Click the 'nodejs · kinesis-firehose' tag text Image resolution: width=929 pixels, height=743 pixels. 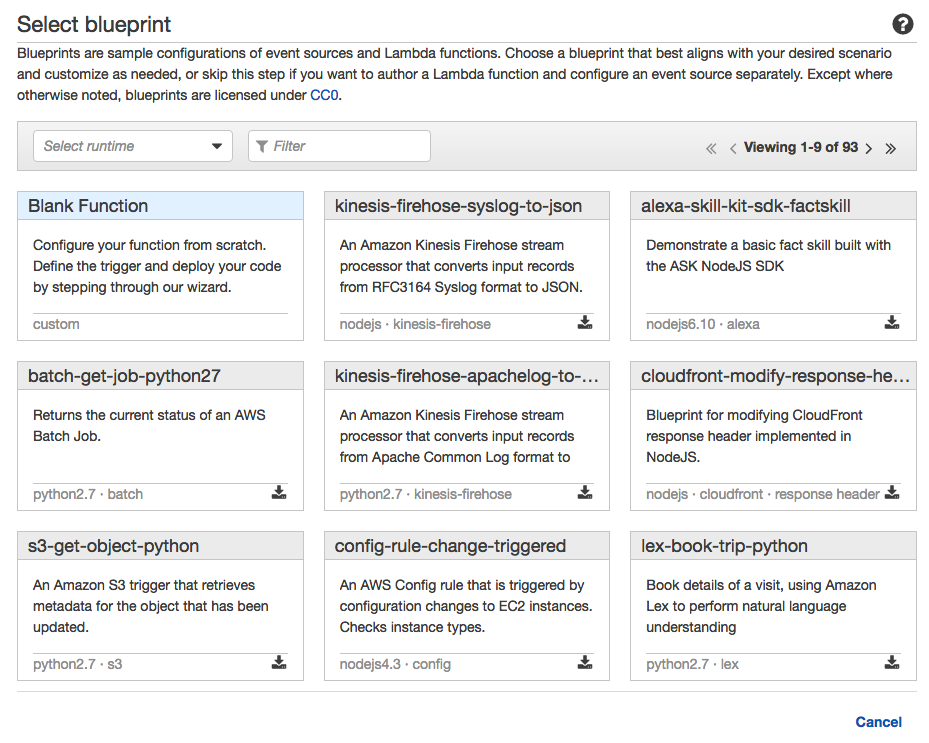tap(415, 324)
